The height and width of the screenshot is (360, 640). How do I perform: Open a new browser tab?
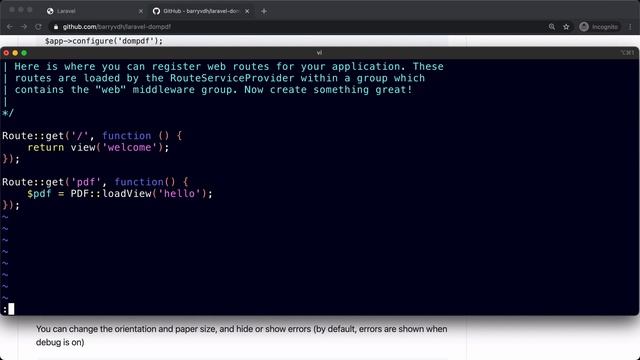[x=264, y=11]
